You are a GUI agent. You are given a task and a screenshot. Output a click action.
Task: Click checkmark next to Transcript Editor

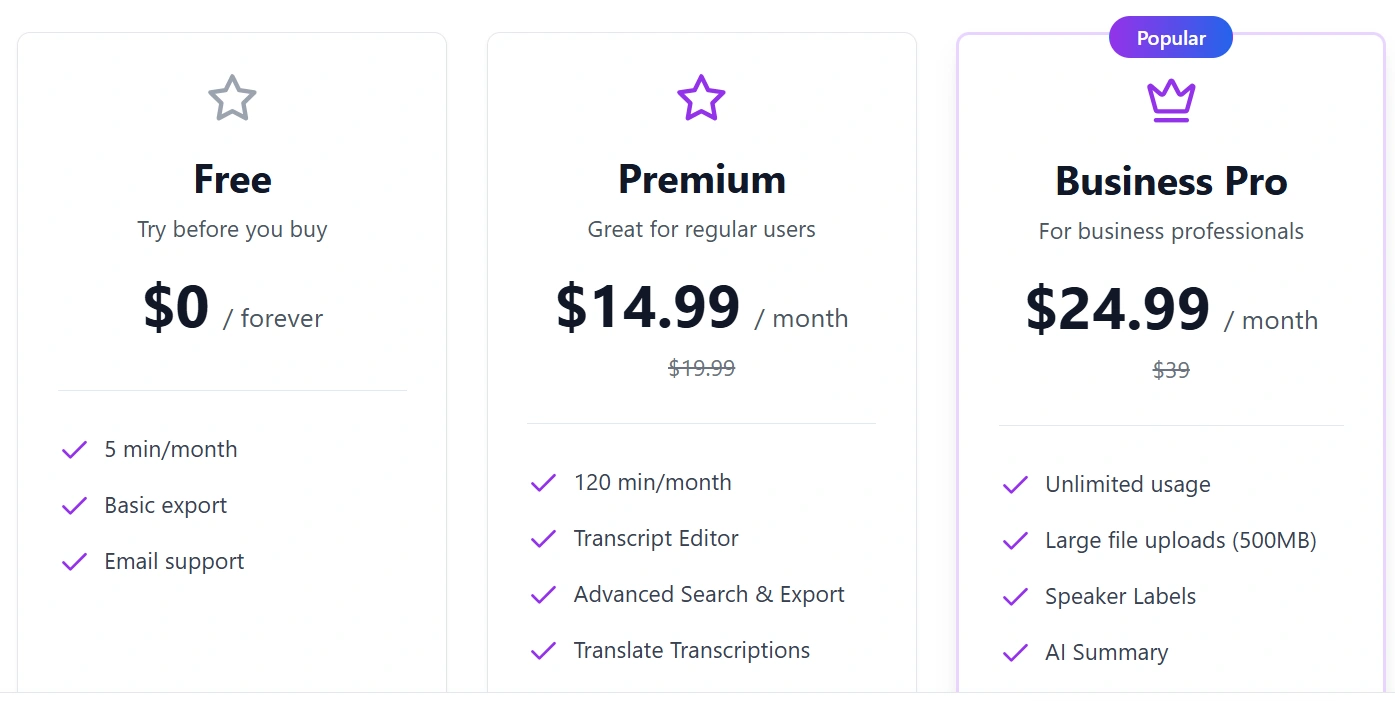pos(543,539)
